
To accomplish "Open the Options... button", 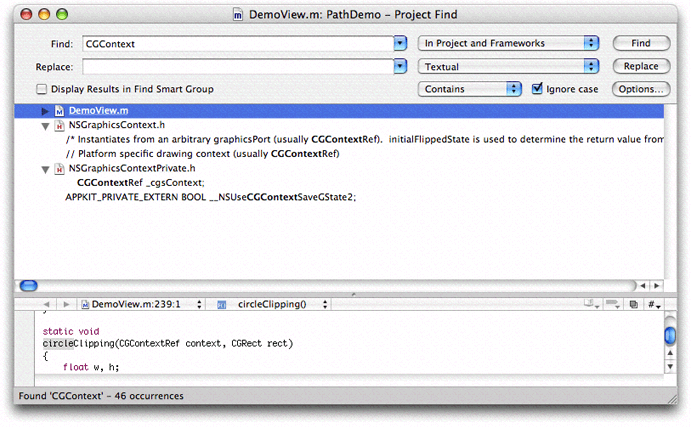I will tap(641, 89).
